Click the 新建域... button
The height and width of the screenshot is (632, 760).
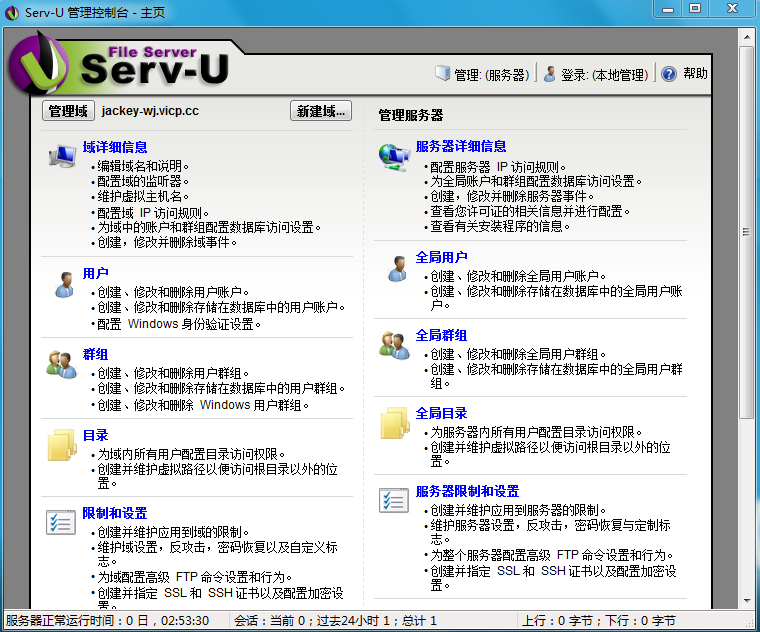point(321,111)
